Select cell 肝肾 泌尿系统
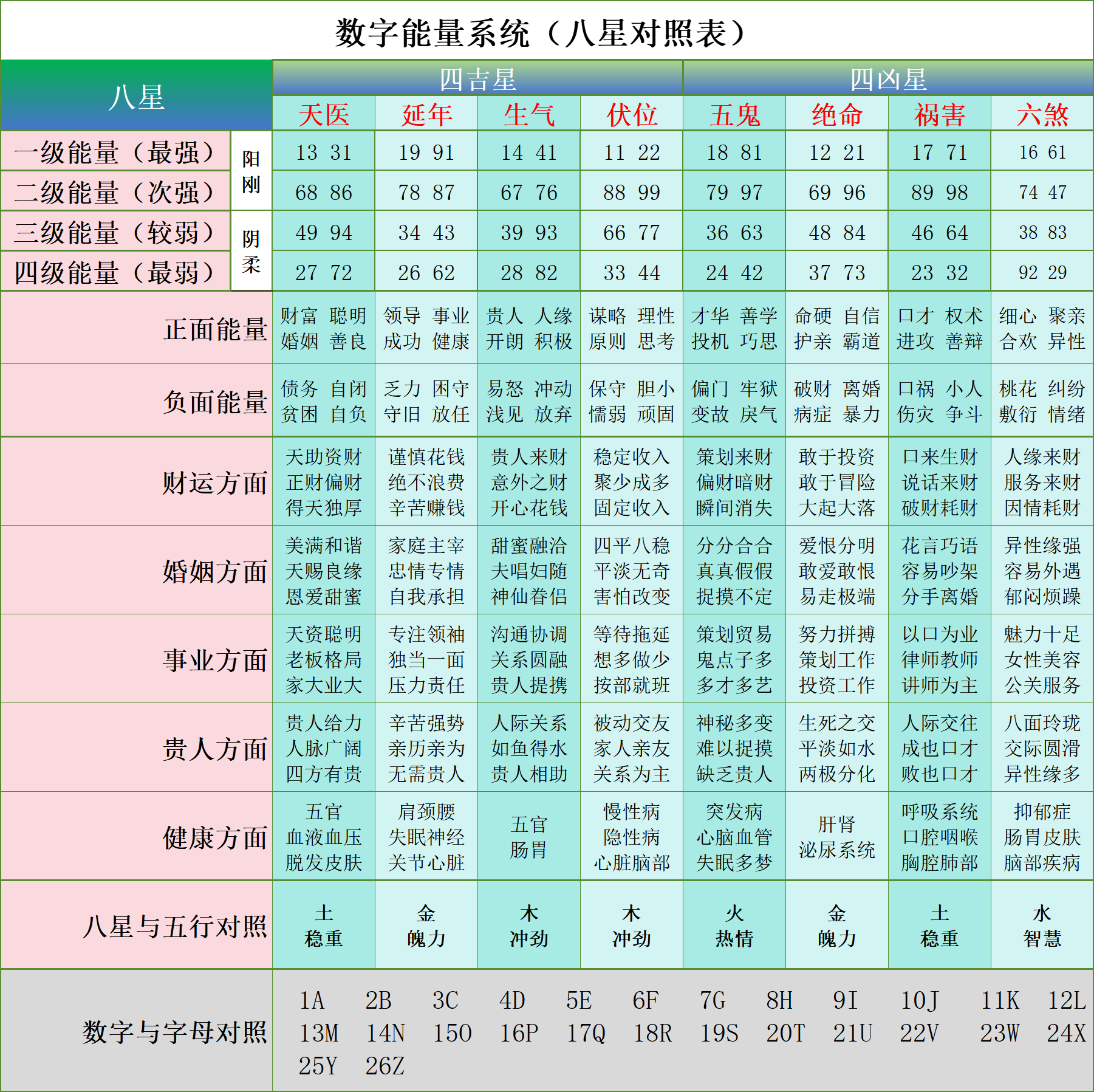Image resolution: width=1094 pixels, height=1092 pixels. (837, 836)
